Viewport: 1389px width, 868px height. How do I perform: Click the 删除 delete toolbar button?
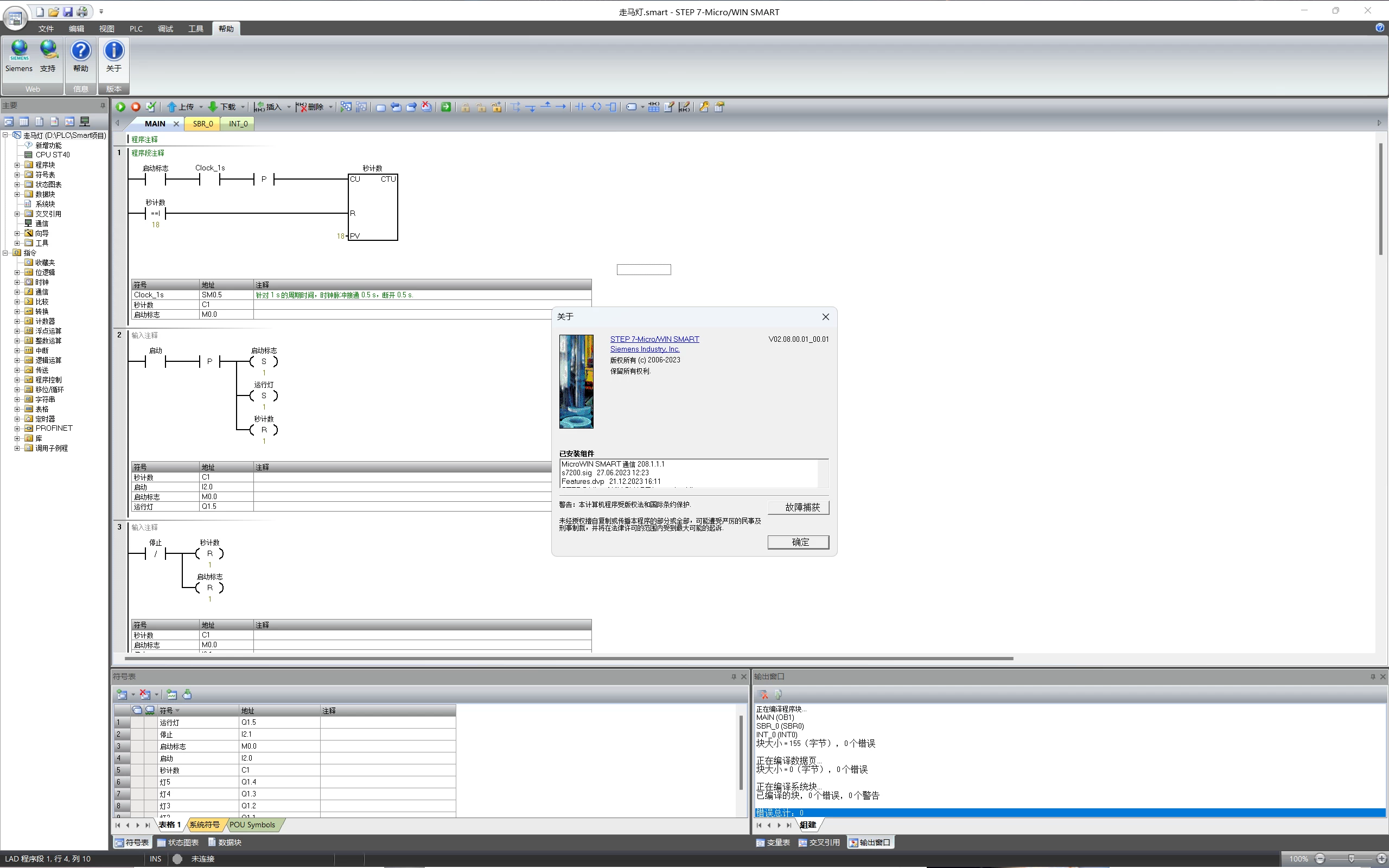pos(310,107)
